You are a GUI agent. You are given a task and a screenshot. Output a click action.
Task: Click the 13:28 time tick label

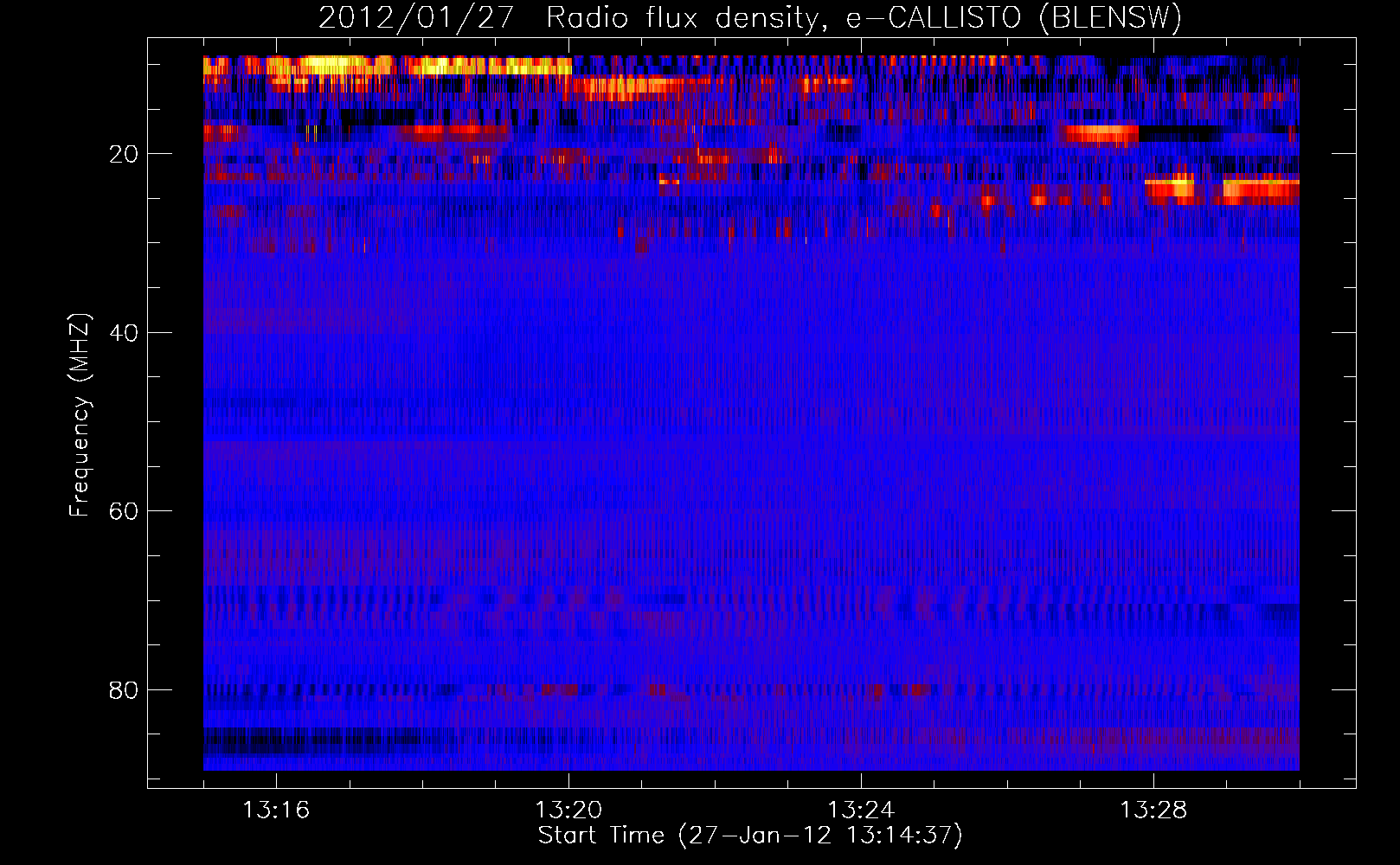[1153, 811]
